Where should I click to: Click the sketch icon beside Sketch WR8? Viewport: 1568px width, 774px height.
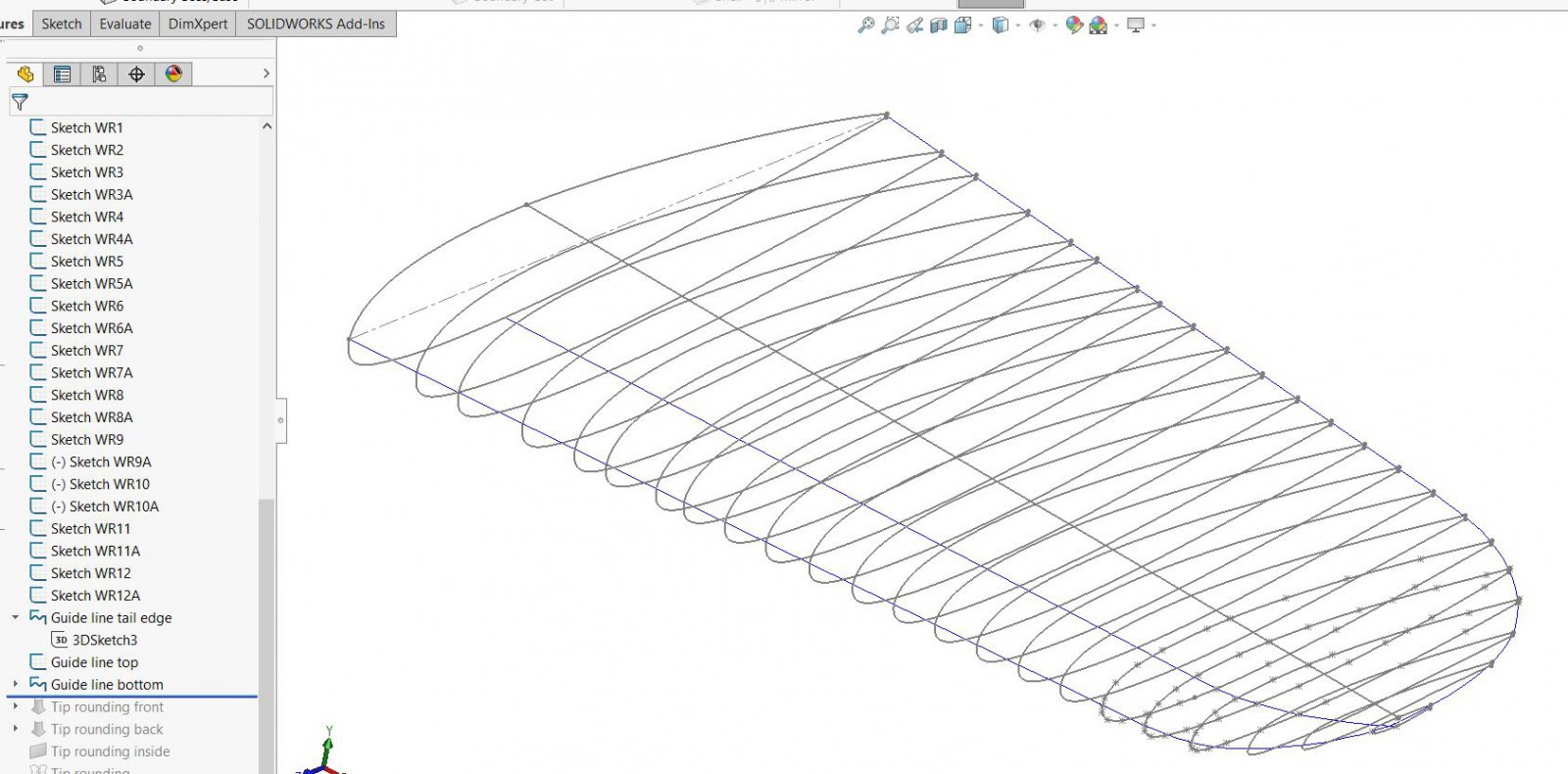point(38,395)
